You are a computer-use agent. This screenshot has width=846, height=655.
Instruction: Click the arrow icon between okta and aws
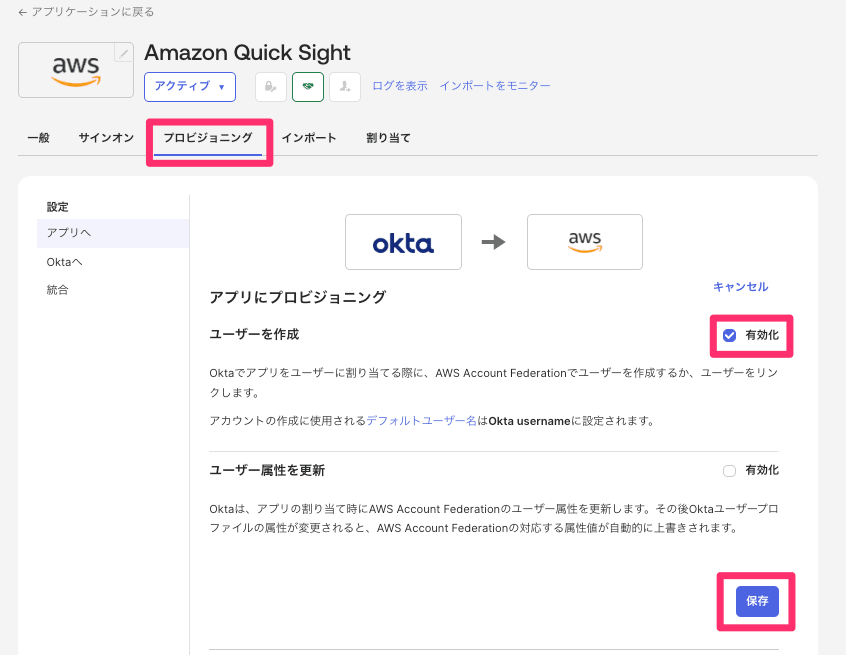[x=494, y=241]
